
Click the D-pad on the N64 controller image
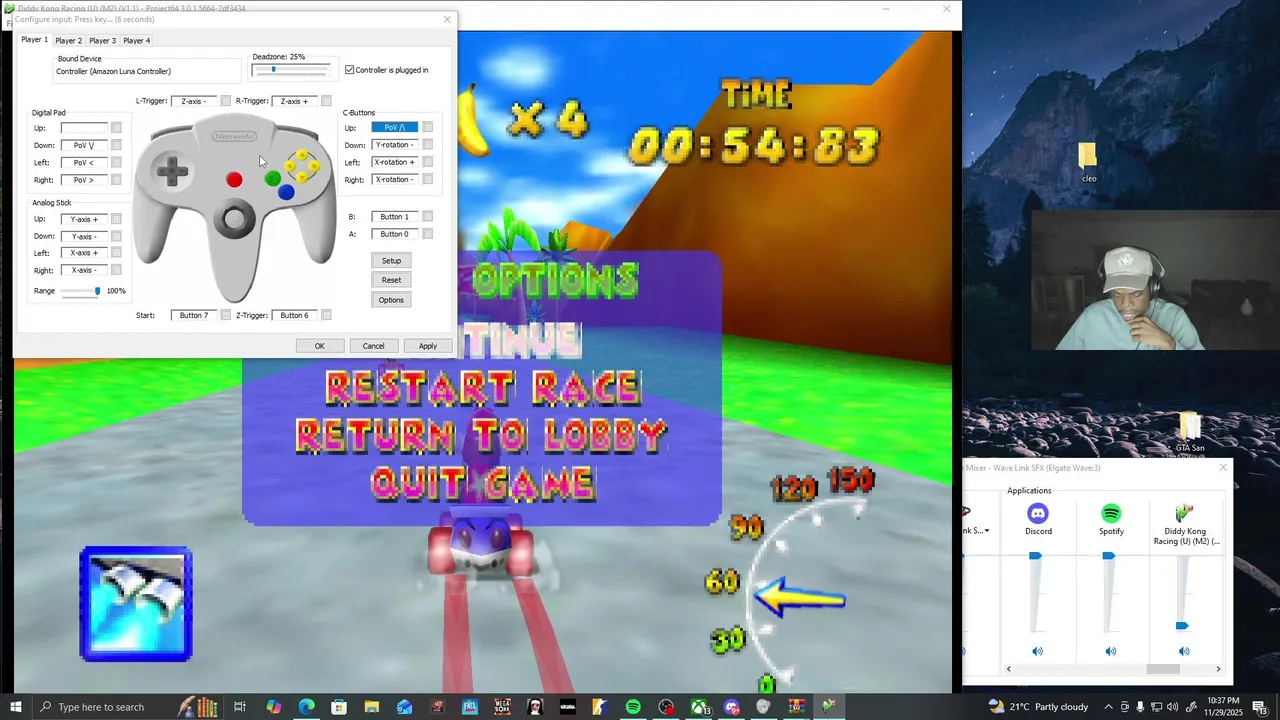[172, 171]
